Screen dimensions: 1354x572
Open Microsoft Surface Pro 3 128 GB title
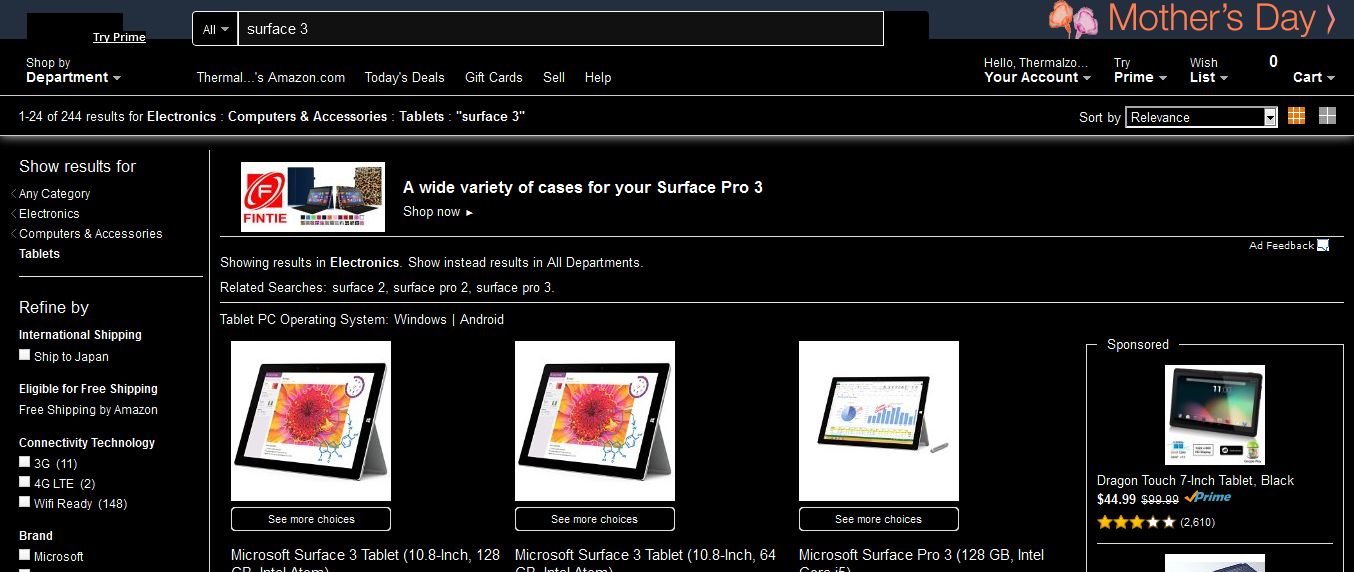[x=922, y=562]
